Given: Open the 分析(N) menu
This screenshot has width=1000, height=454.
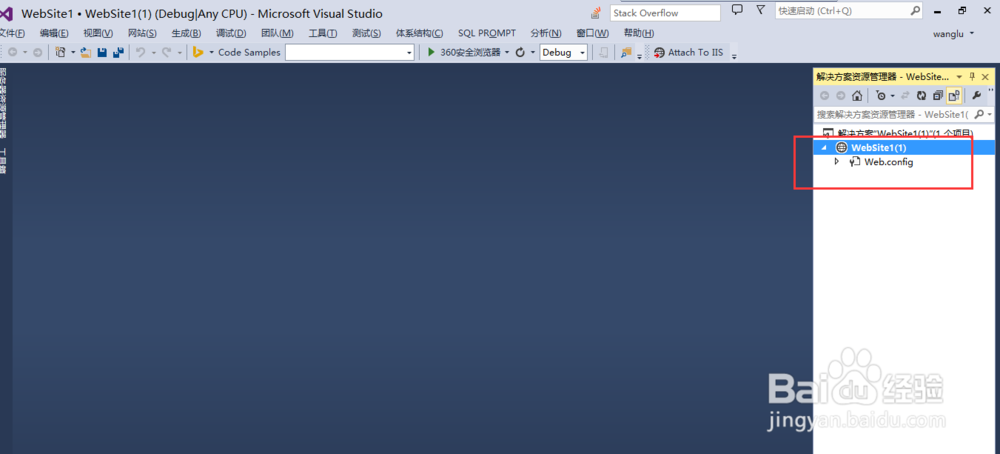Looking at the screenshot, I should pyautogui.click(x=546, y=33).
